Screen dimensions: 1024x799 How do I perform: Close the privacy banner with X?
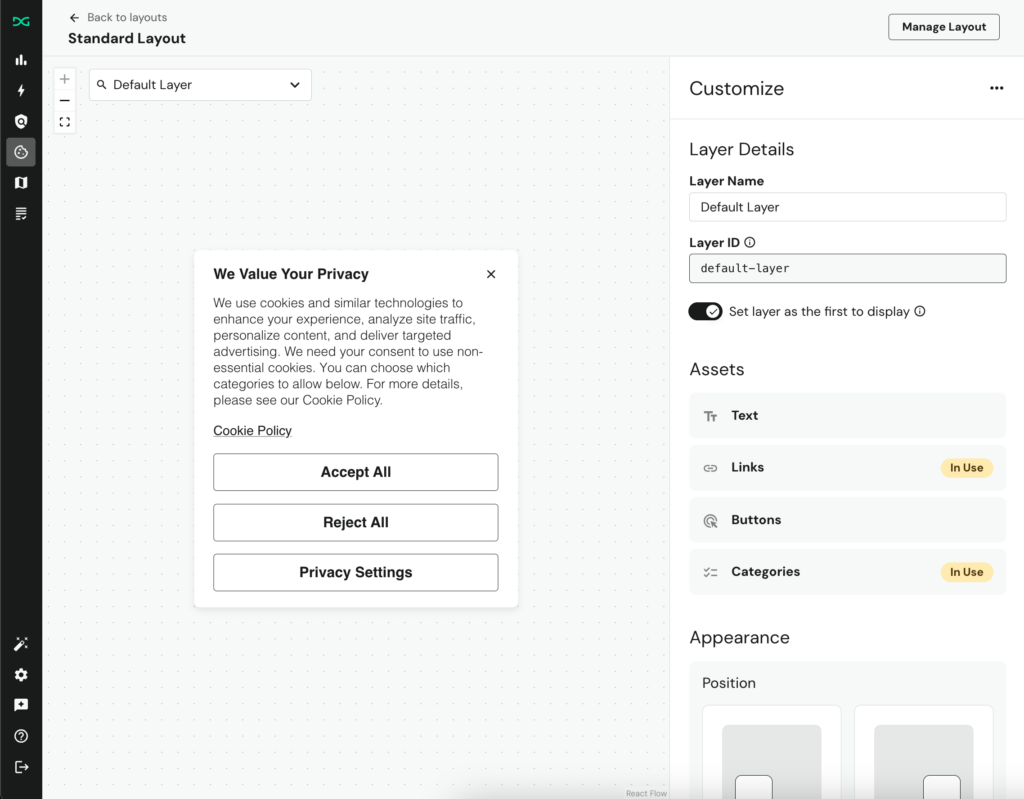pos(491,274)
